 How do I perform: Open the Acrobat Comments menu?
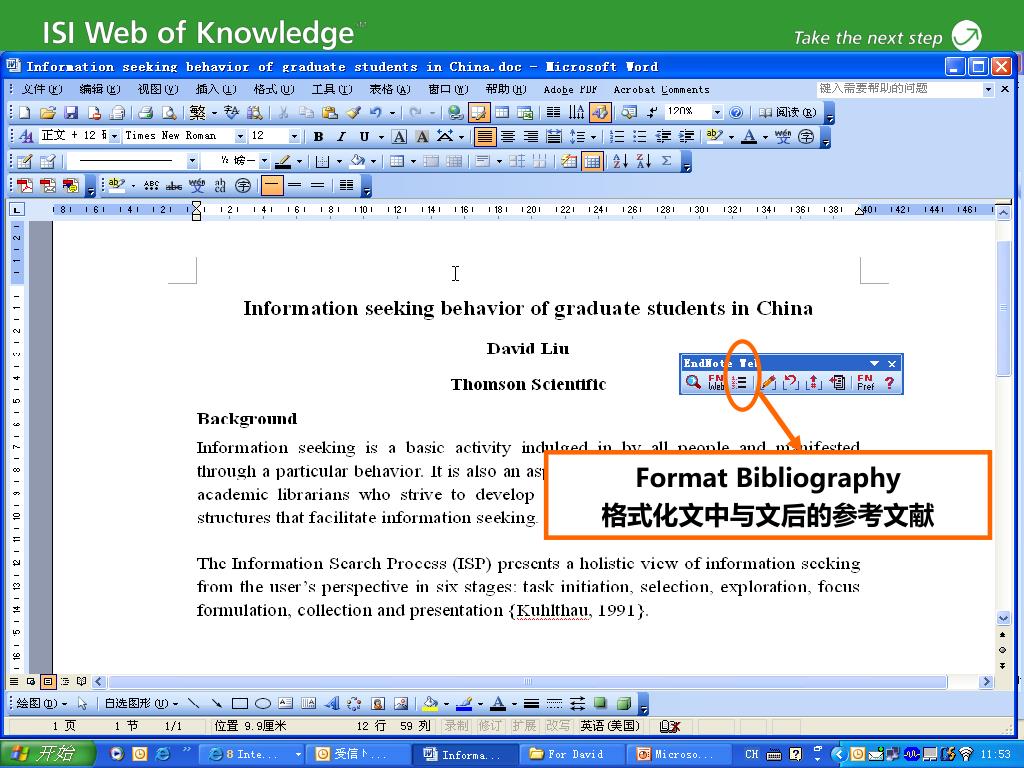pos(662,89)
